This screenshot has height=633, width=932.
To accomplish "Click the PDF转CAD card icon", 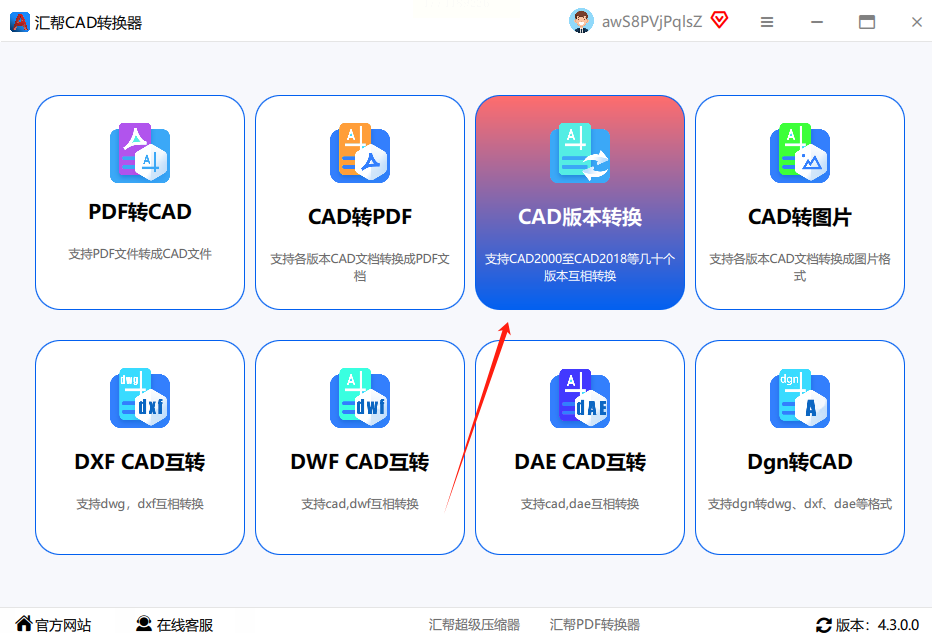I will (140, 153).
